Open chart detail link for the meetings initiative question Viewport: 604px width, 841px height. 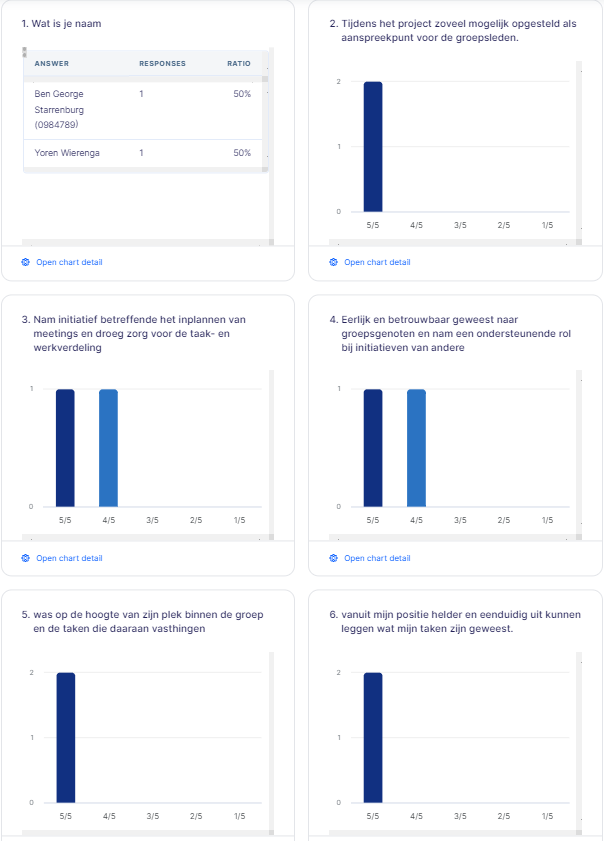coord(69,558)
